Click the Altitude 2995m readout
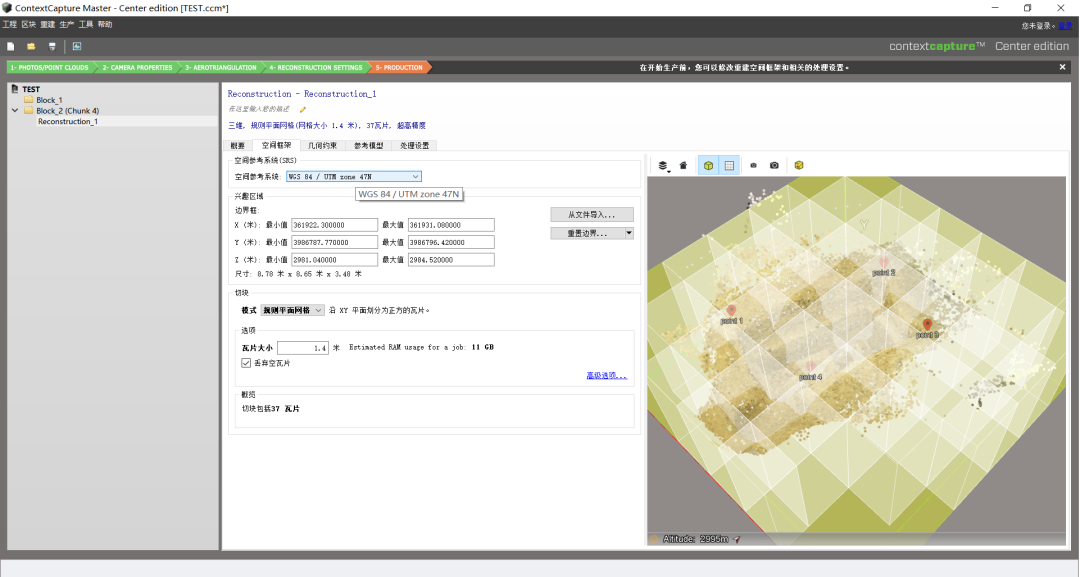 [x=695, y=539]
